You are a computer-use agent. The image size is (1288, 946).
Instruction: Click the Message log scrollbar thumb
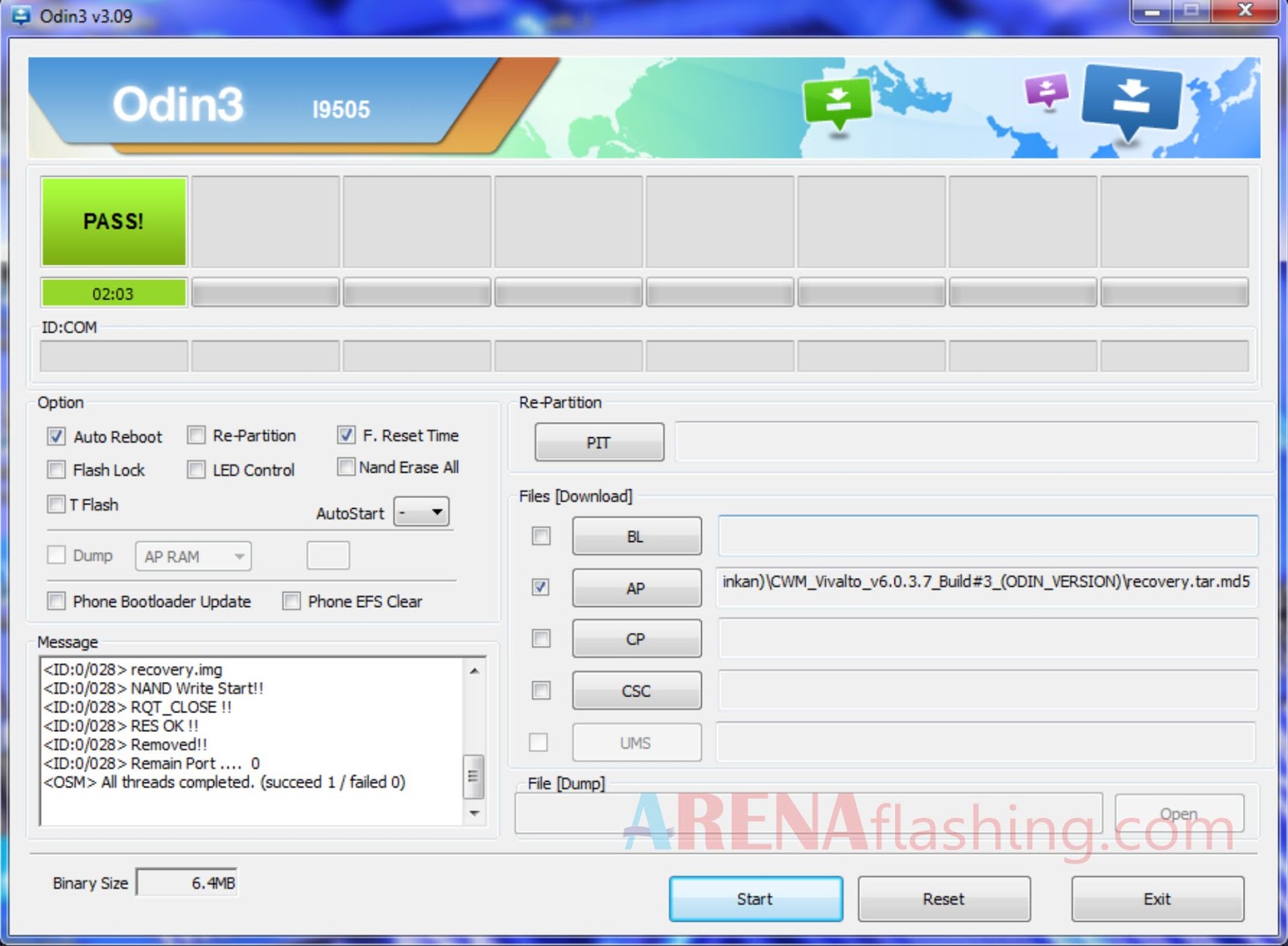click(x=474, y=775)
